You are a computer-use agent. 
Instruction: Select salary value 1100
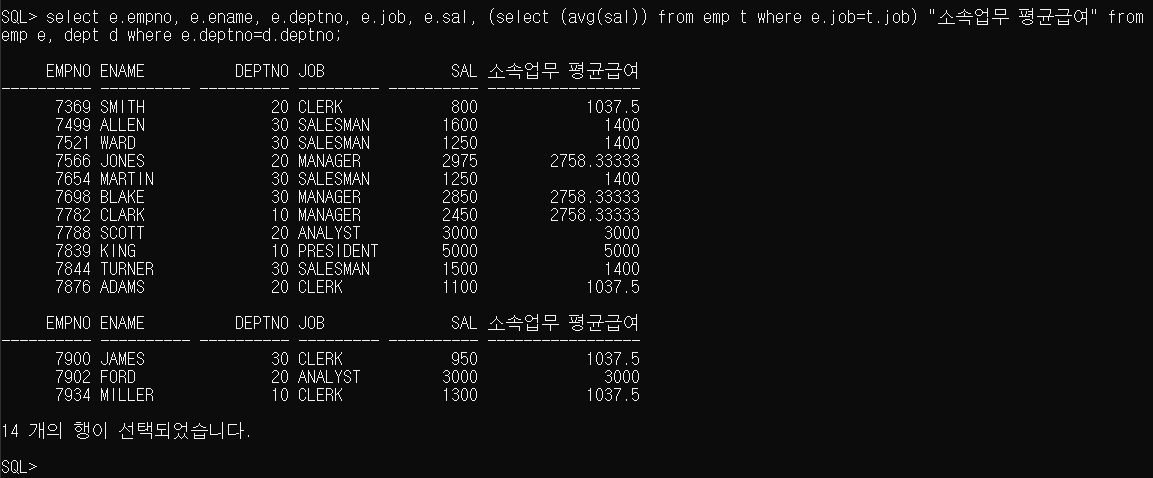pyautogui.click(x=460, y=288)
